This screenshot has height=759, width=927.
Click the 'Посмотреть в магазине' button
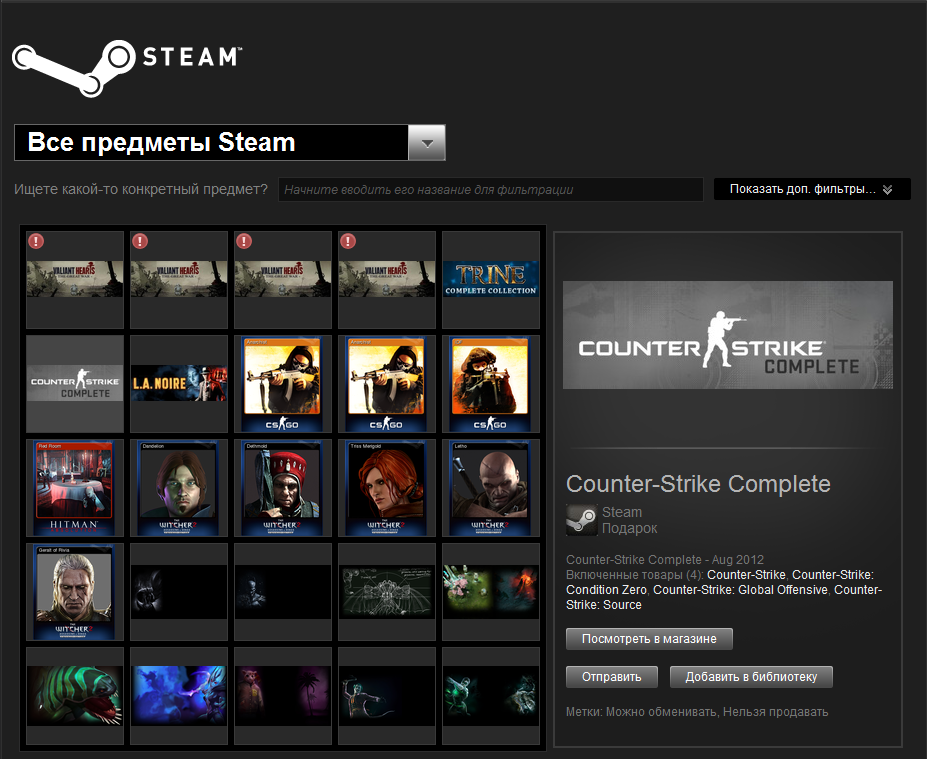(x=649, y=639)
